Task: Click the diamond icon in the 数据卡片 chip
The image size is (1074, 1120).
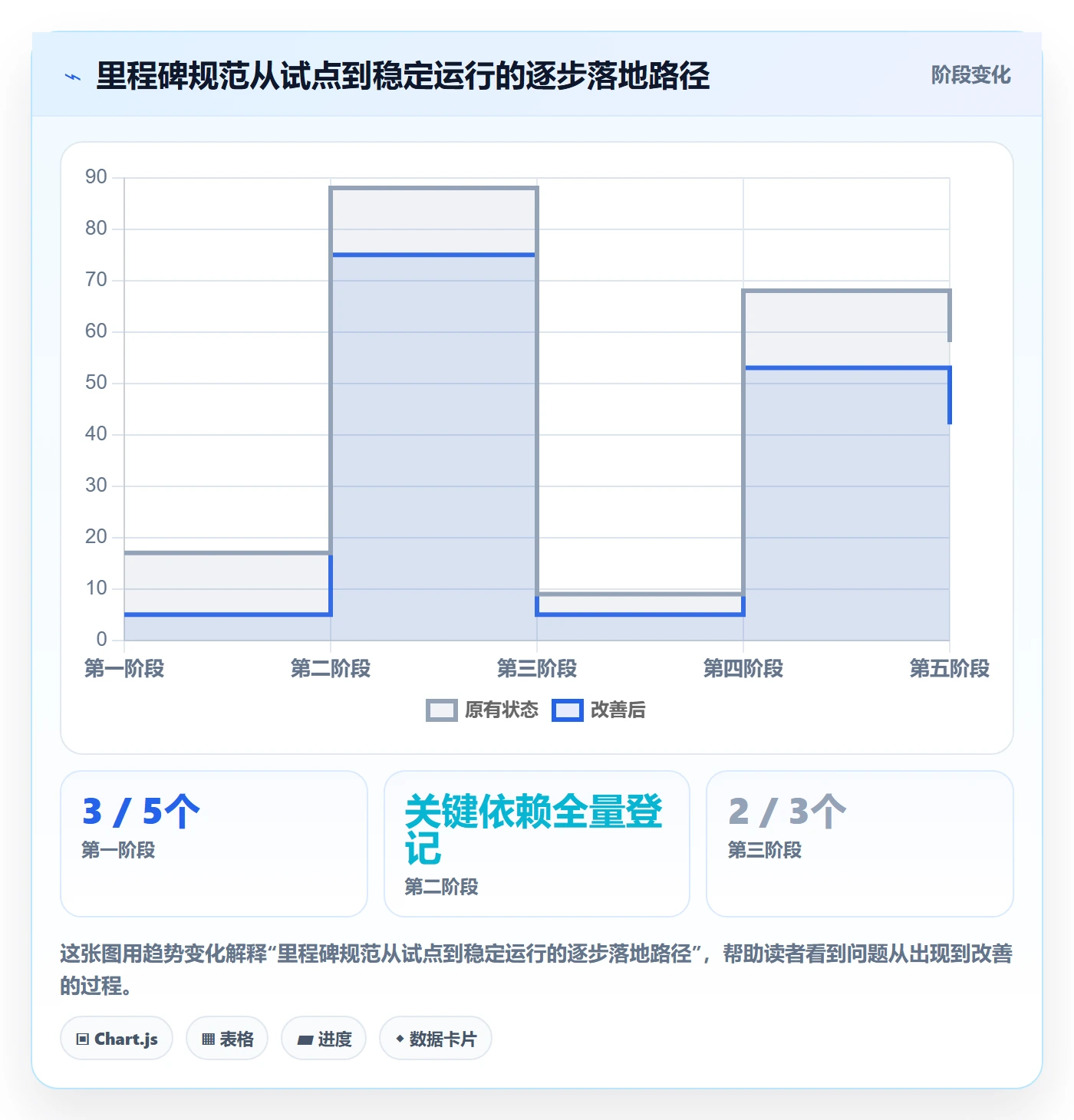Action: (x=400, y=1039)
